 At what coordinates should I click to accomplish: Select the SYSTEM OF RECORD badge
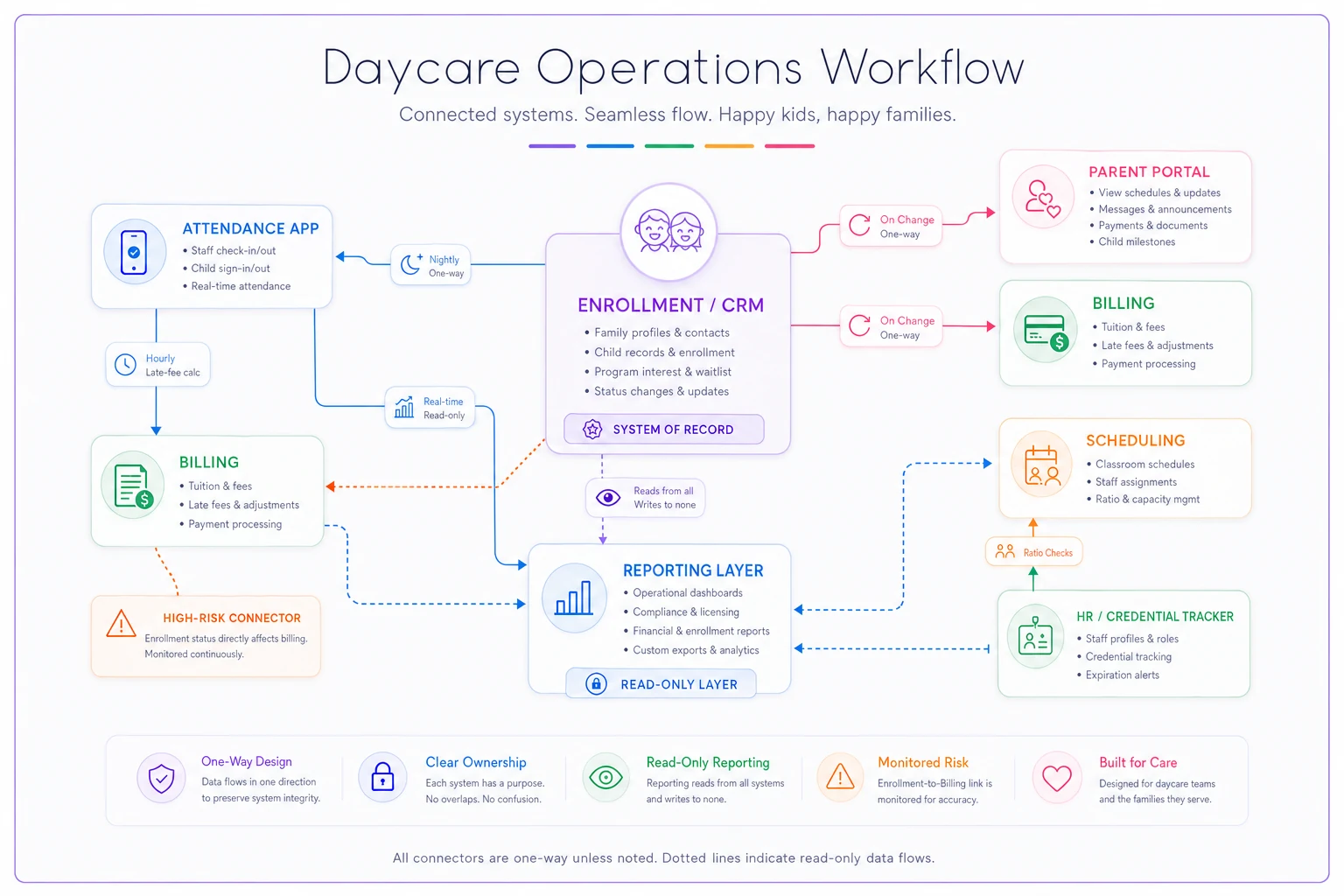(664, 429)
